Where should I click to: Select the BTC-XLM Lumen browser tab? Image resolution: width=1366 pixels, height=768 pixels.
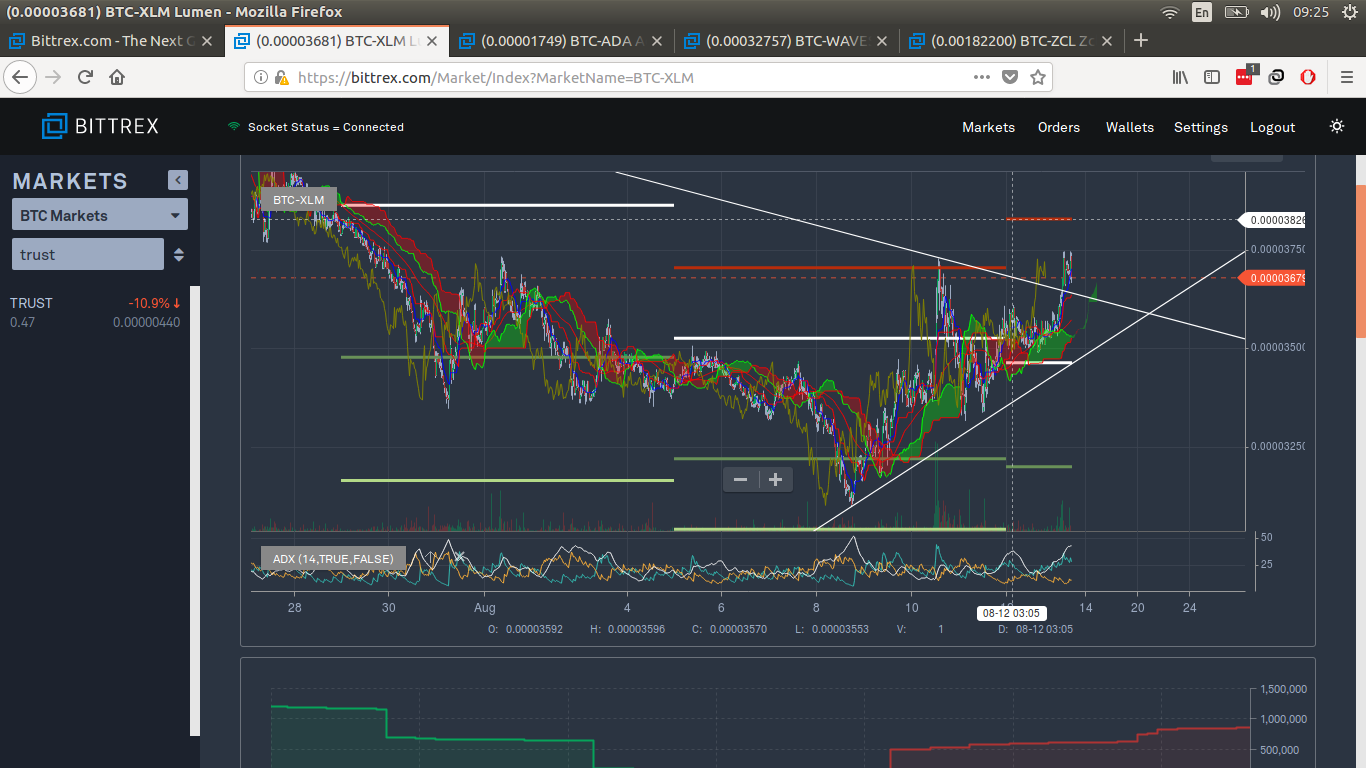pos(336,41)
